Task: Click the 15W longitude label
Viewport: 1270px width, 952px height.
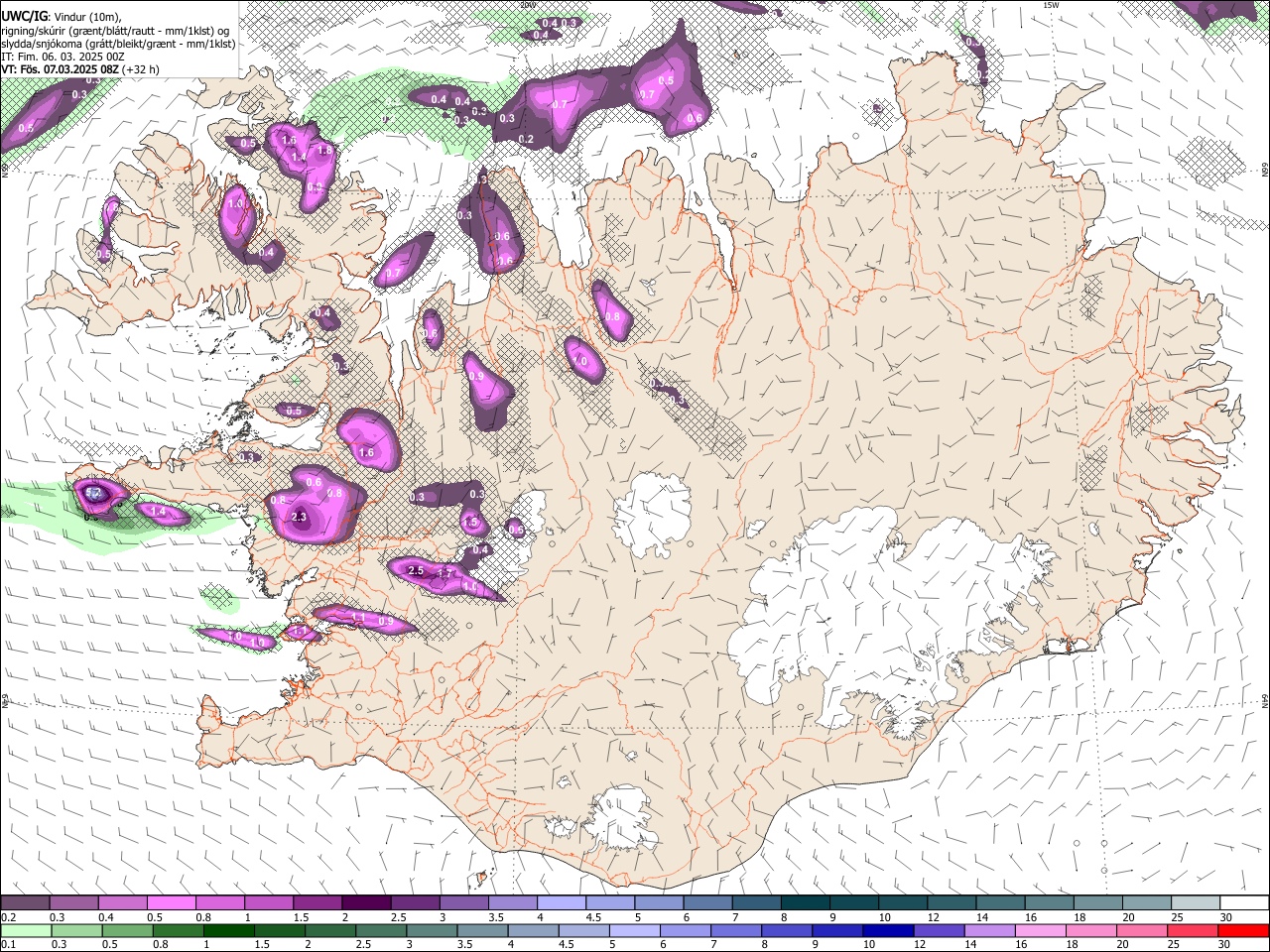Action: point(1051,5)
